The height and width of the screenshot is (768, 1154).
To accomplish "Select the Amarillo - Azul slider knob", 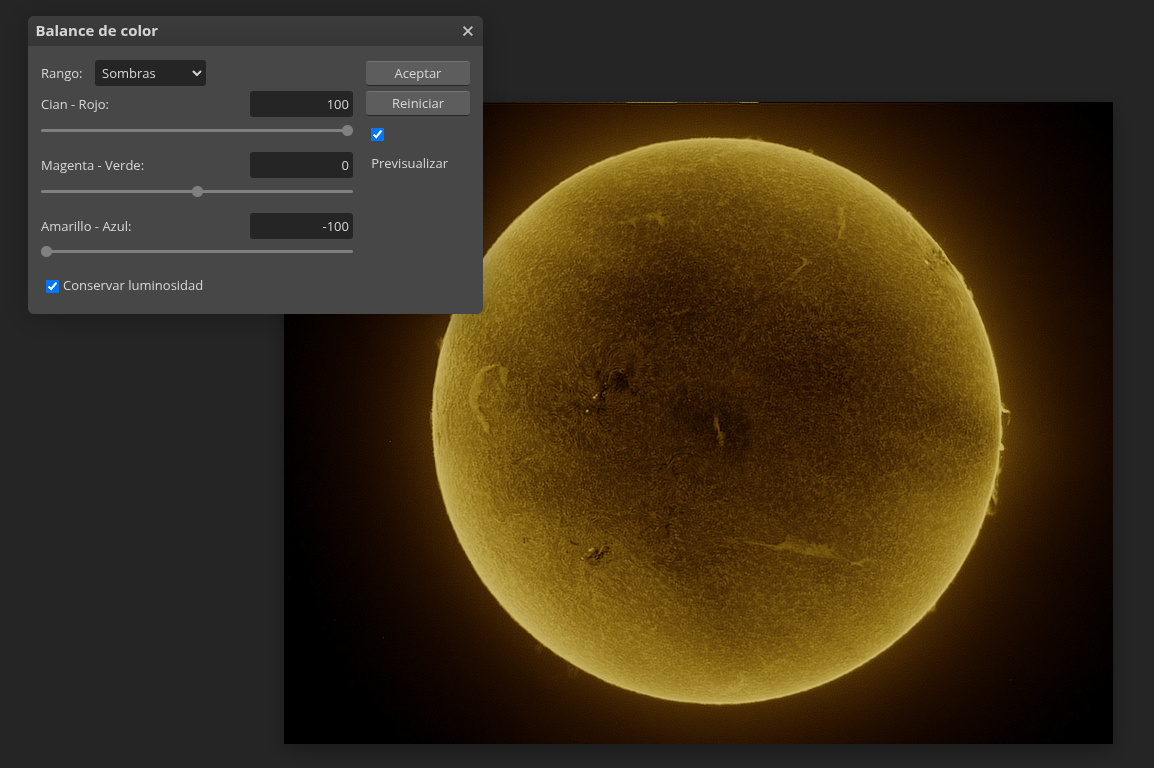I will coord(46,251).
